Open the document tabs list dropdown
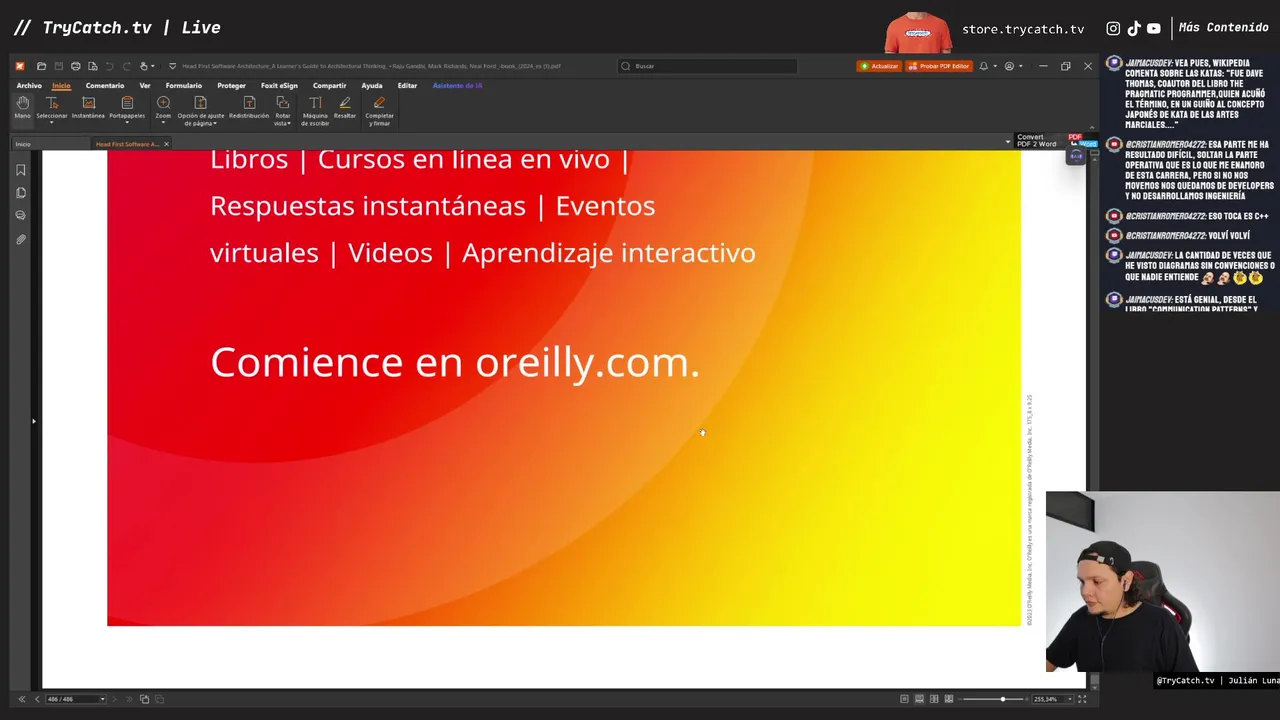The image size is (1280, 720). (1008, 143)
